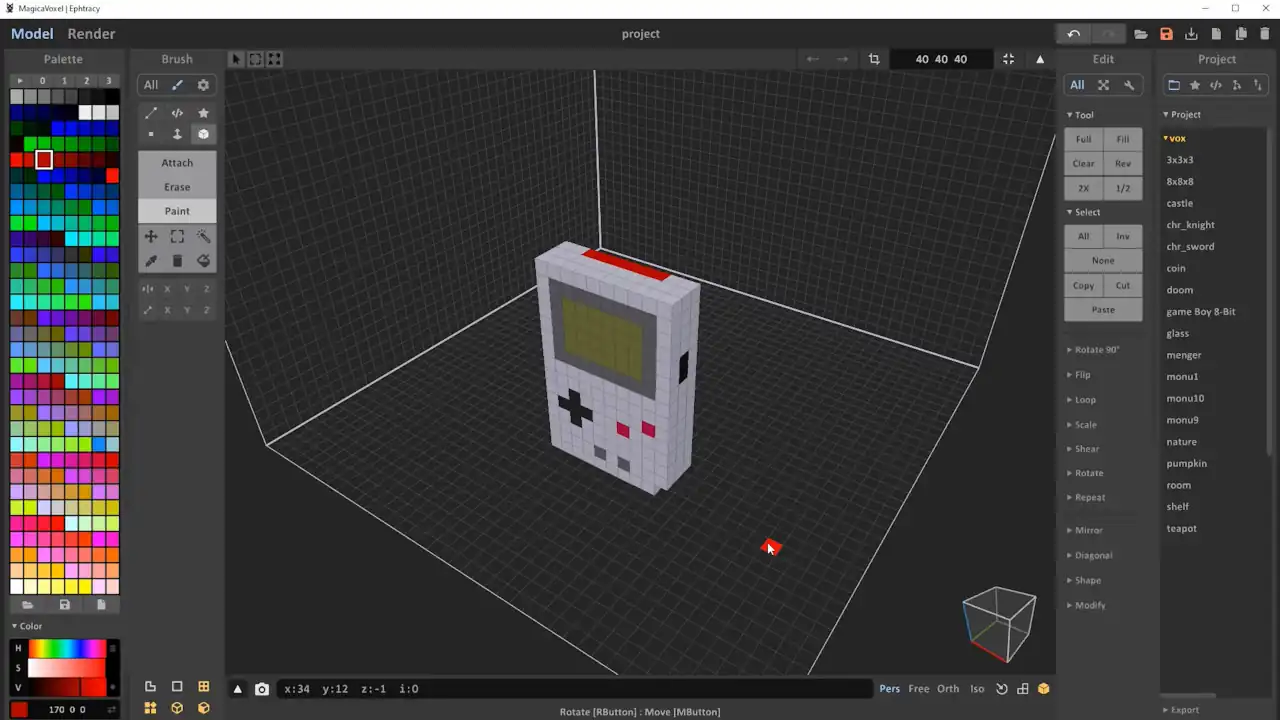Screen dimensions: 1280x720
Task: Click the crop model size icon
Action: 874,59
